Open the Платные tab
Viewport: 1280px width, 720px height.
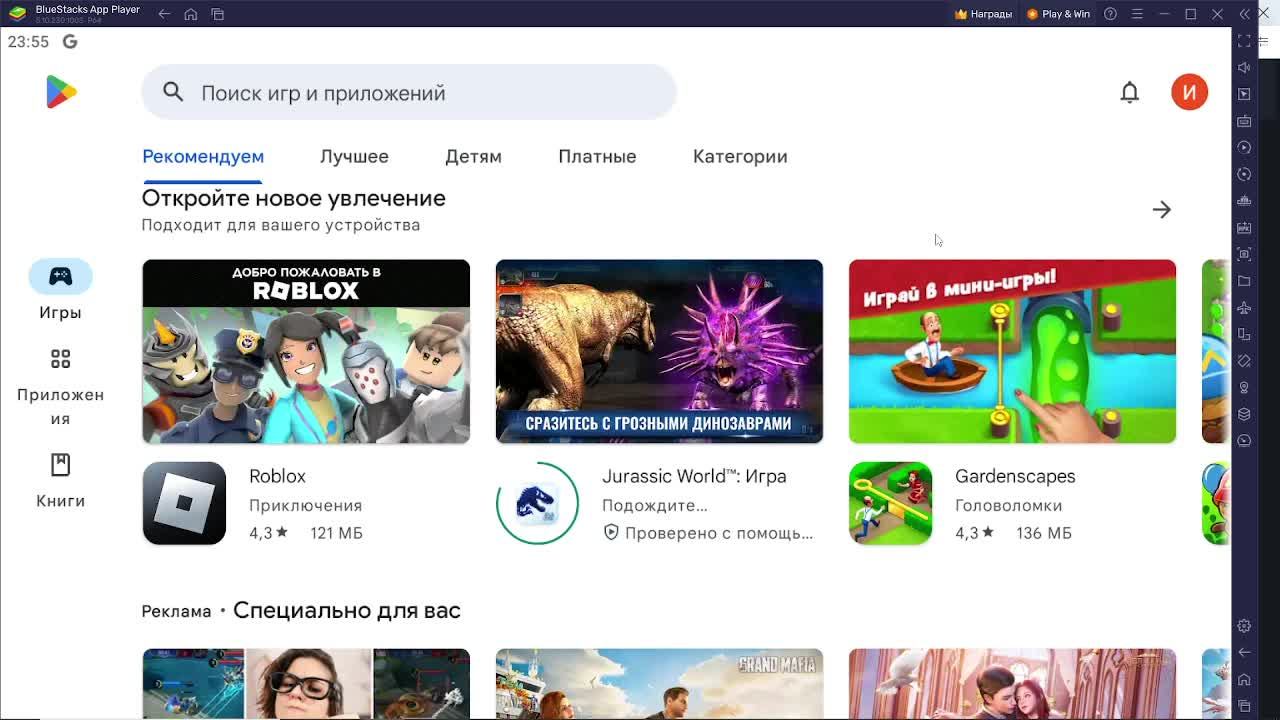tap(597, 156)
